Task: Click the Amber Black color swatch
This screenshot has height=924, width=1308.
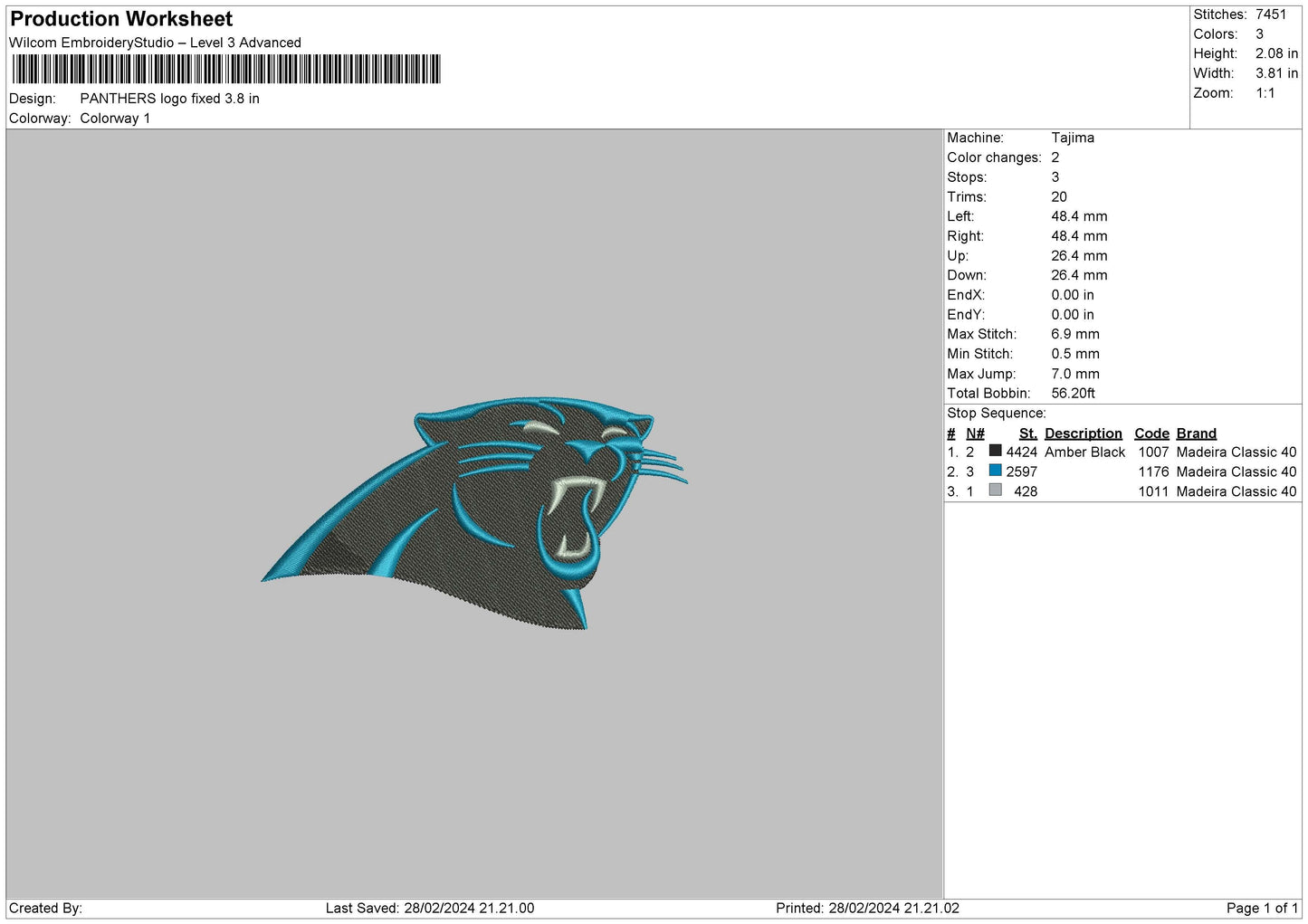Action: [x=995, y=451]
